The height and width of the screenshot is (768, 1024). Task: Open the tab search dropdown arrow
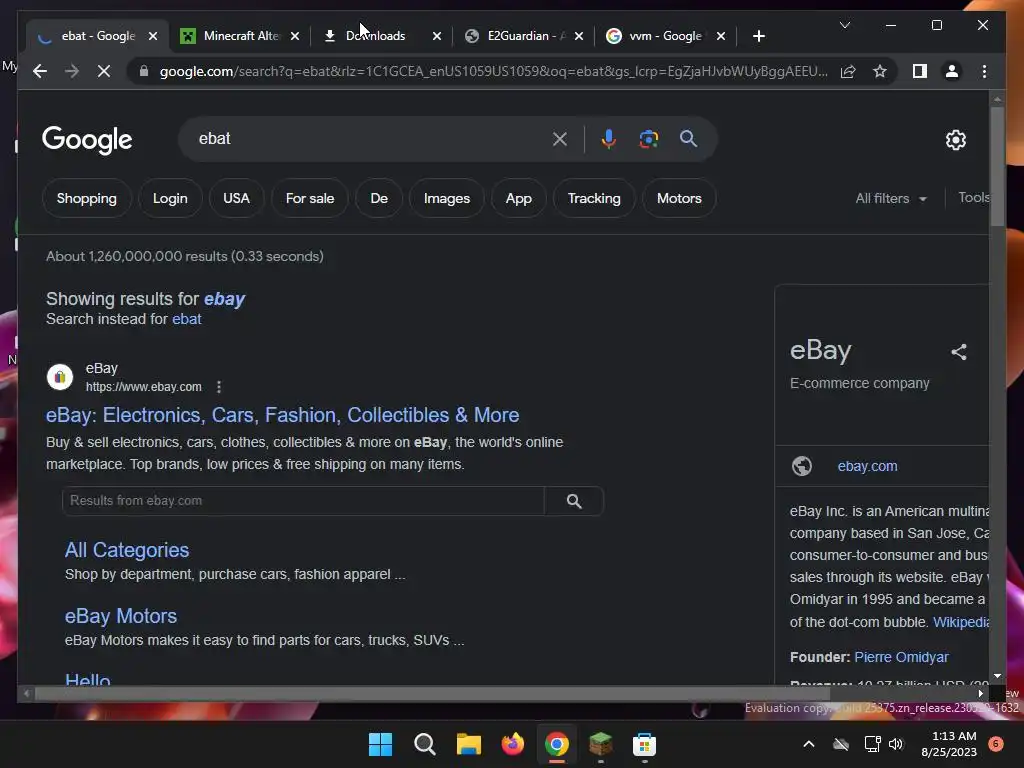pyautogui.click(x=844, y=25)
